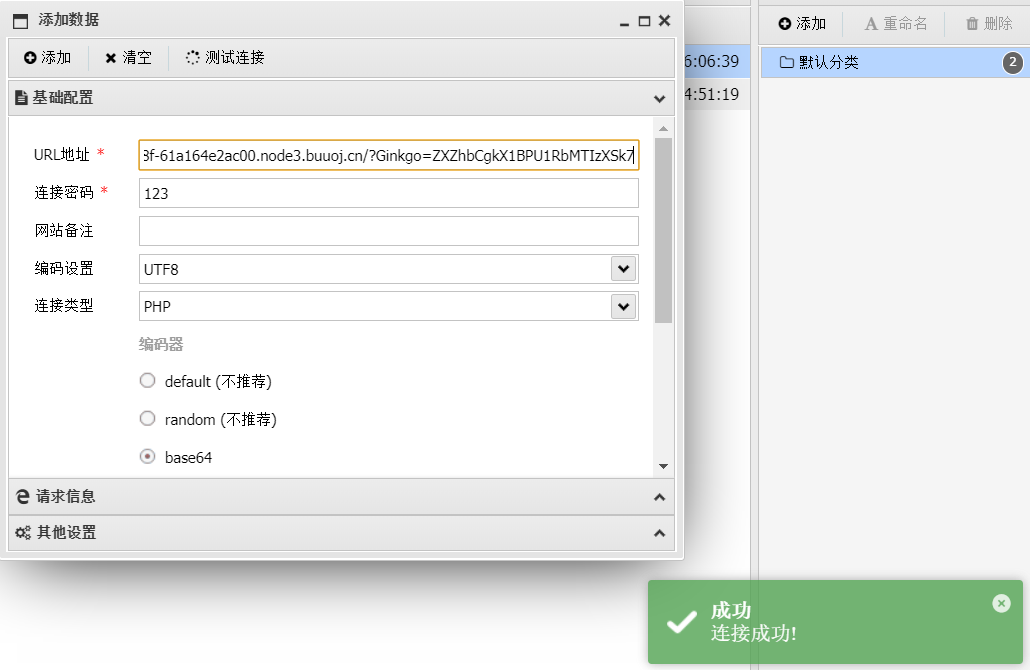Click the 请求信息 request info icon
The height and width of the screenshot is (670, 1030).
(22, 497)
